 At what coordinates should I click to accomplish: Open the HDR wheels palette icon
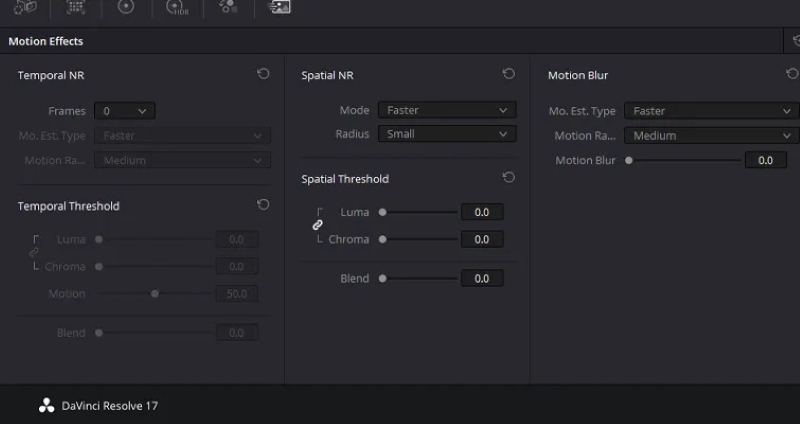point(178,7)
